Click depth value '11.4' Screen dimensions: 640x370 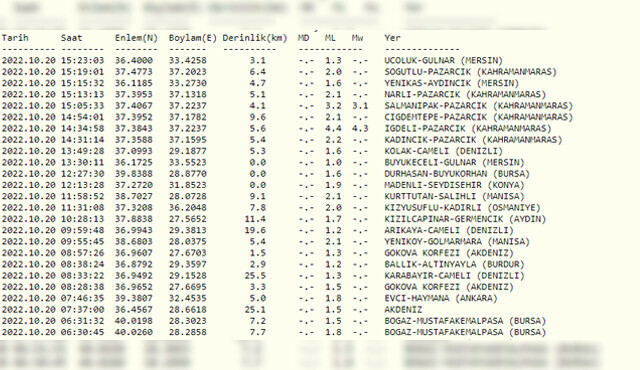coord(255,219)
